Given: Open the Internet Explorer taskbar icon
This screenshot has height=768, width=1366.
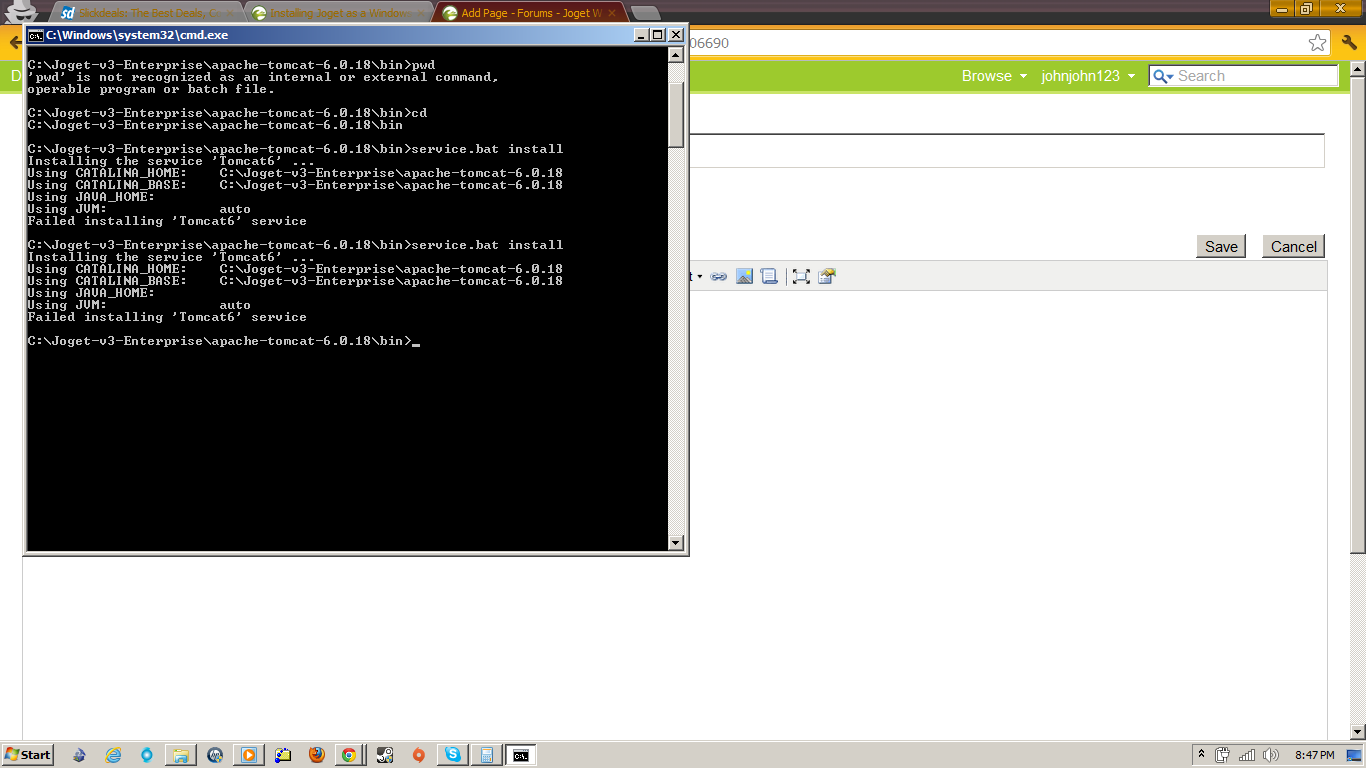Looking at the screenshot, I should click(113, 755).
